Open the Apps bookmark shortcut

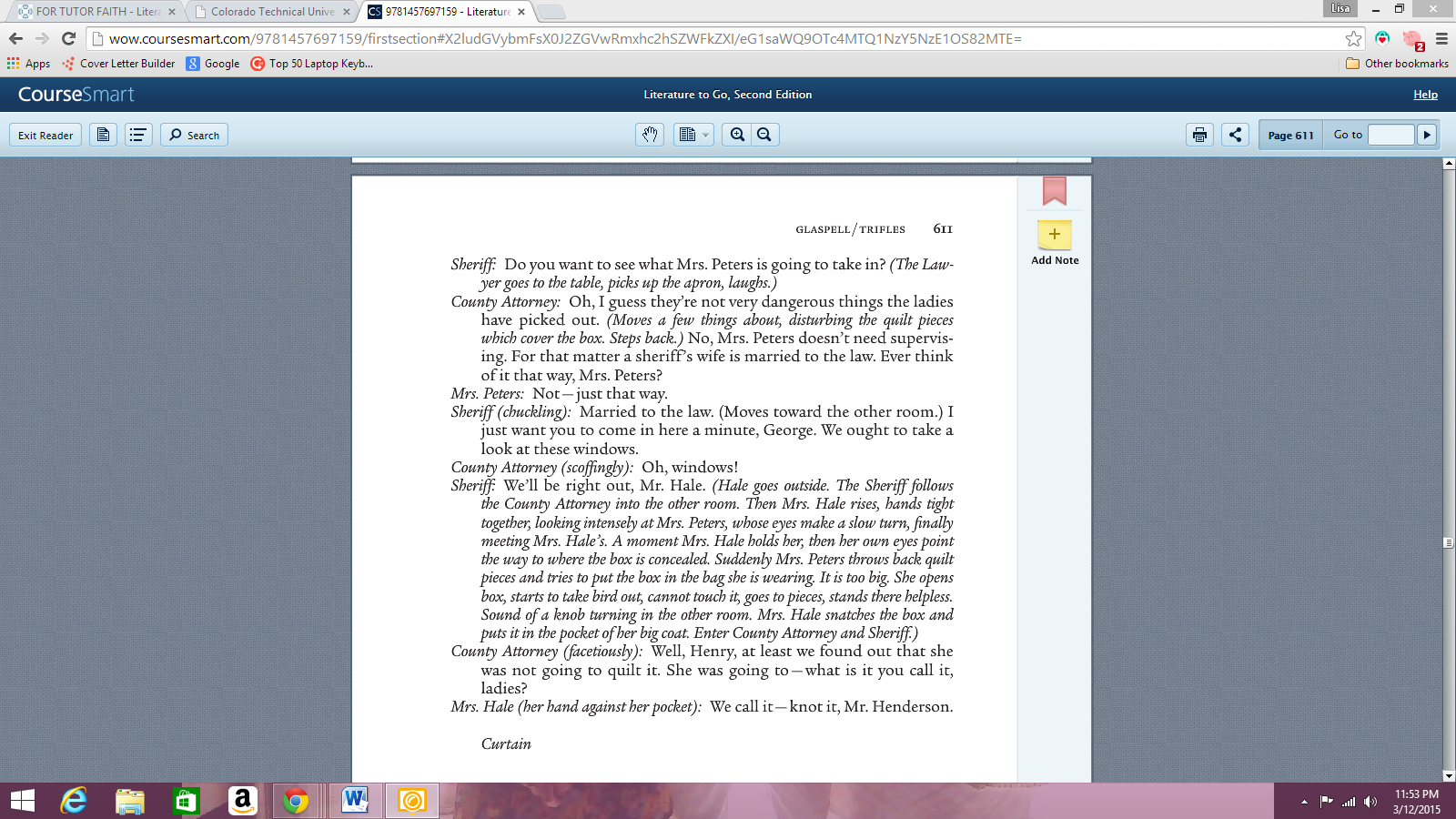tap(28, 64)
